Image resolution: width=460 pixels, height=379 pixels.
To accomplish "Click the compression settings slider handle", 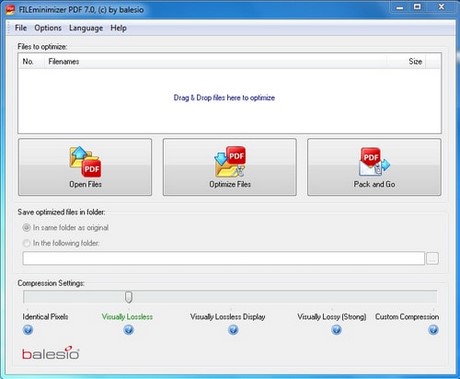I will click(129, 297).
